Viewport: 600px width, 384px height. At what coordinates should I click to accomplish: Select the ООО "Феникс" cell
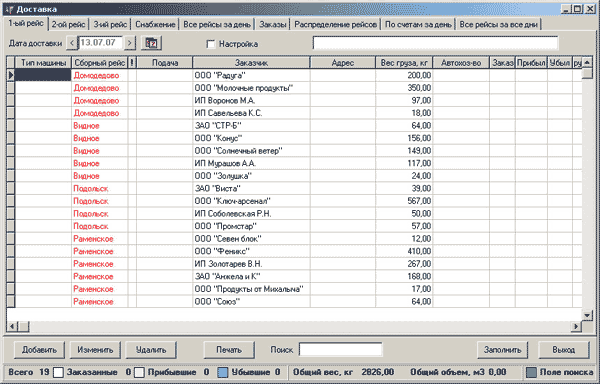251,251
